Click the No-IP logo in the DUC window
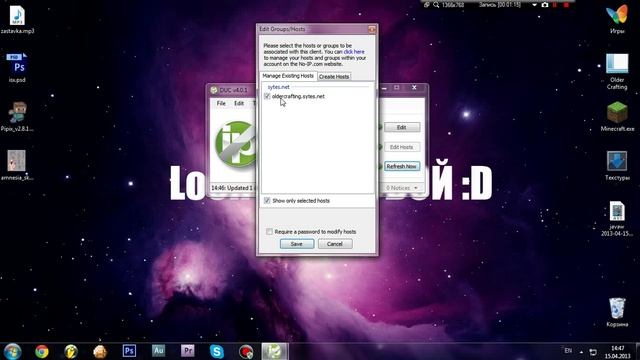640x360 pixels. click(x=235, y=144)
